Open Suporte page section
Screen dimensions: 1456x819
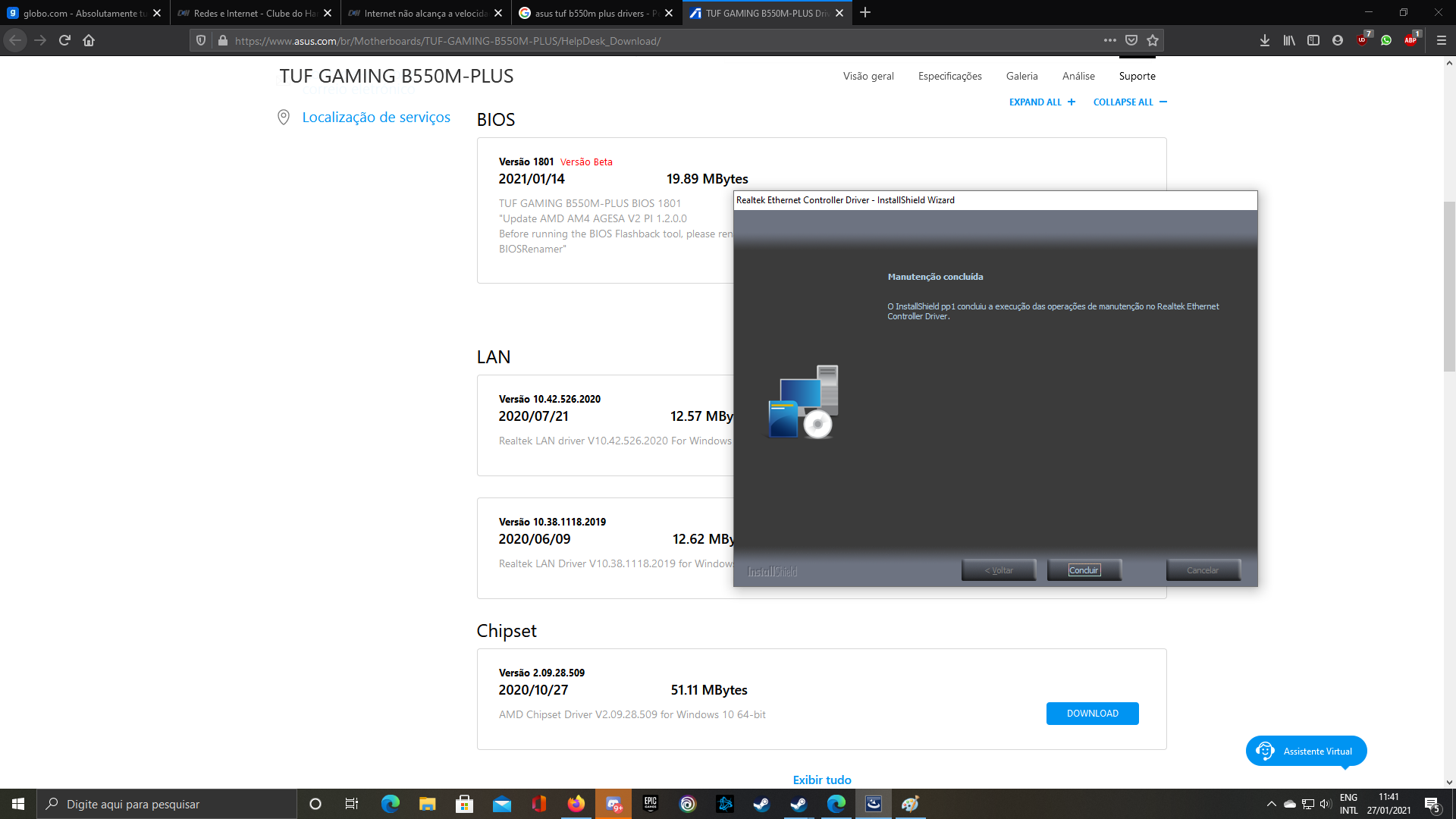click(x=1137, y=76)
